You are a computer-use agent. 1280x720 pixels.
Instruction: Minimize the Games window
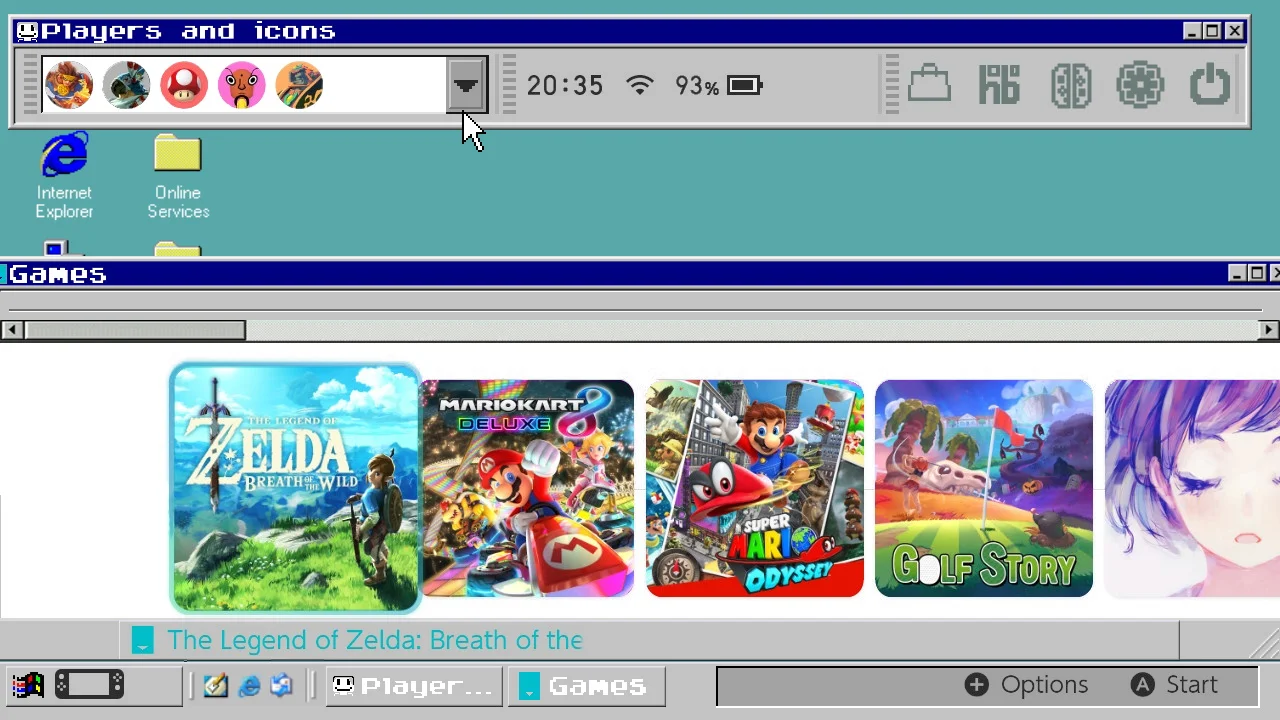tap(1237, 273)
